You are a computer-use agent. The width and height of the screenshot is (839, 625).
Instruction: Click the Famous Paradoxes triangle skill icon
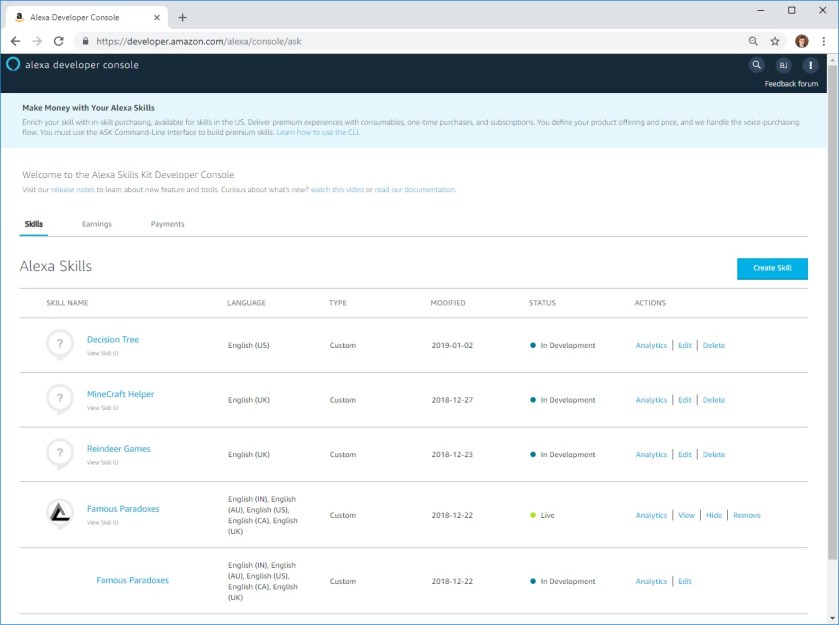click(x=60, y=514)
